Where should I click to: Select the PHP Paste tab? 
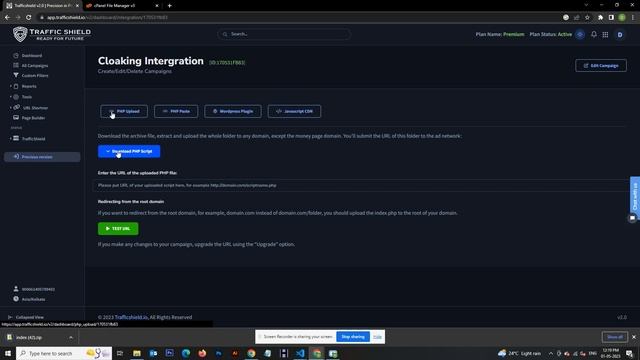(176, 111)
